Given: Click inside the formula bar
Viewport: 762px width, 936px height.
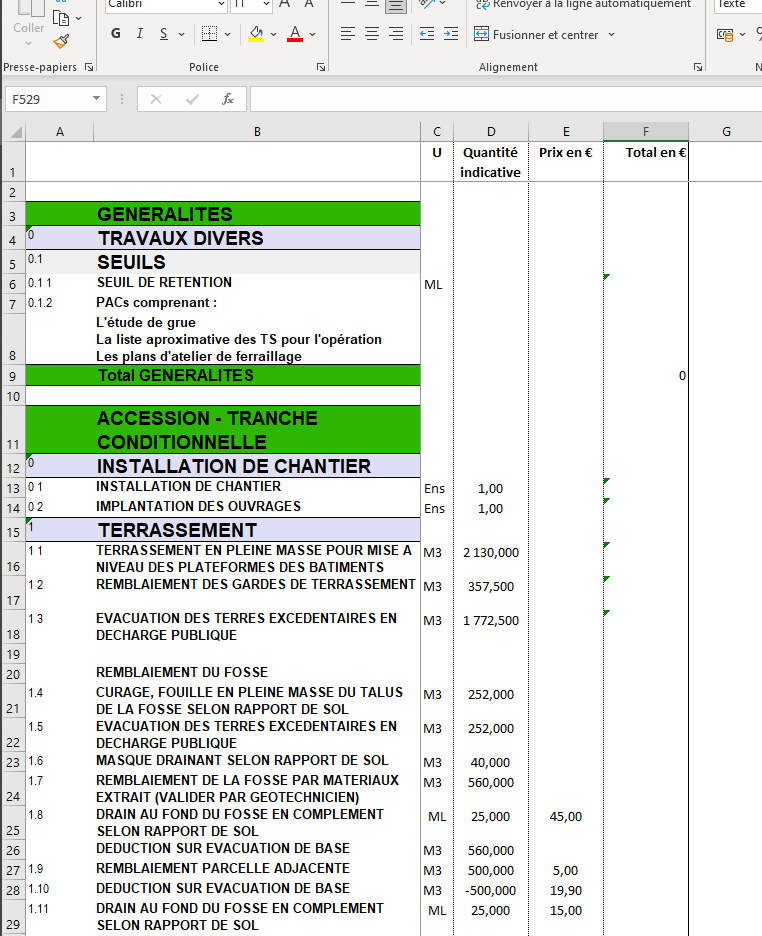Looking at the screenshot, I should (x=506, y=99).
